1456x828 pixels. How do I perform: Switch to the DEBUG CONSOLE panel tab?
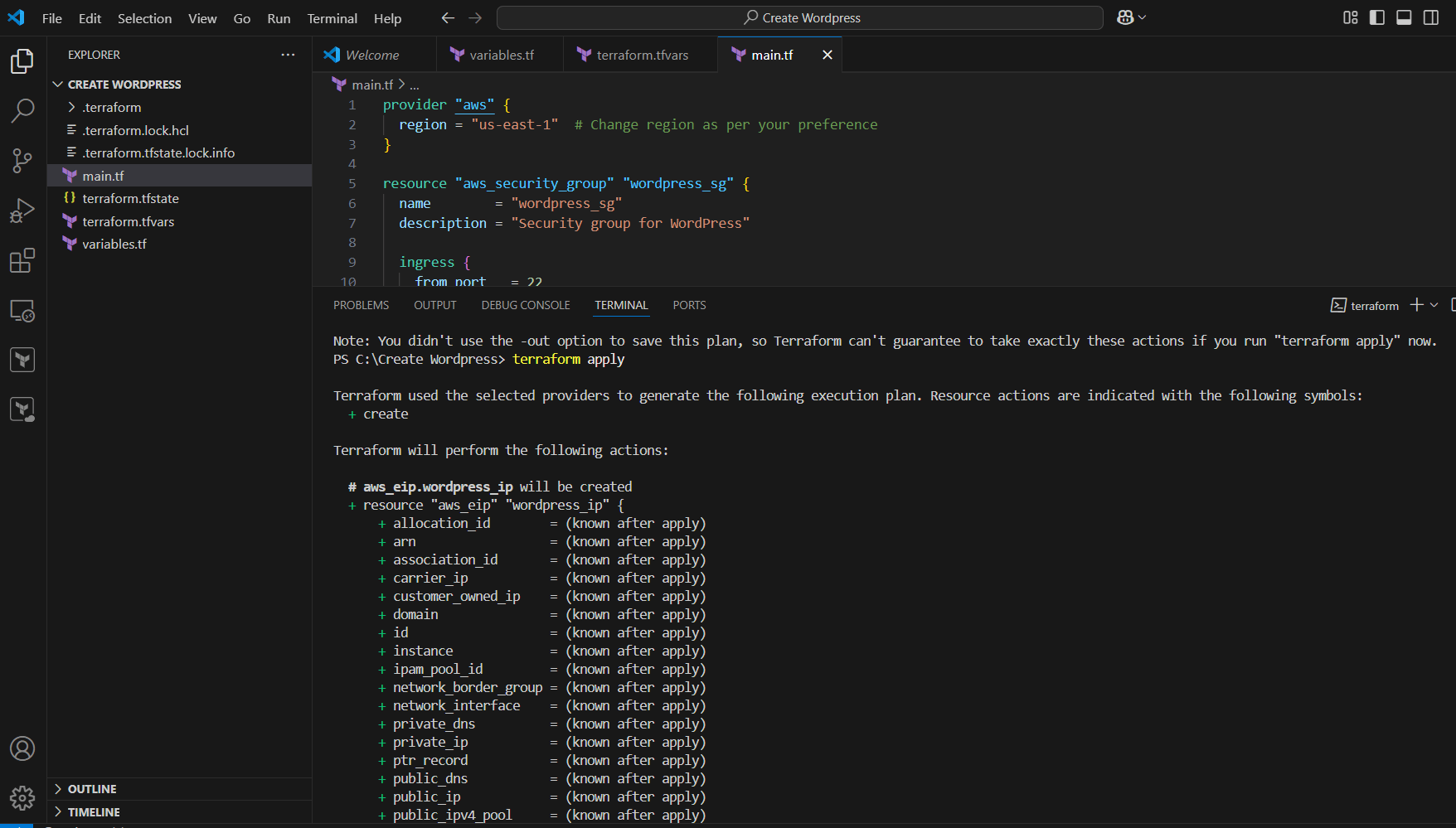coord(526,305)
